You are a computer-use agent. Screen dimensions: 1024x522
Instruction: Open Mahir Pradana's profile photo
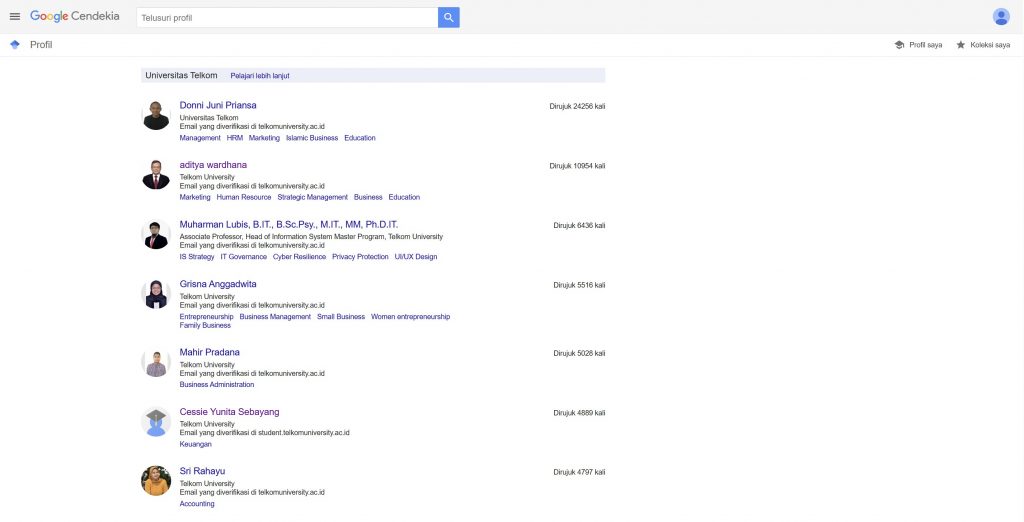coord(156,363)
